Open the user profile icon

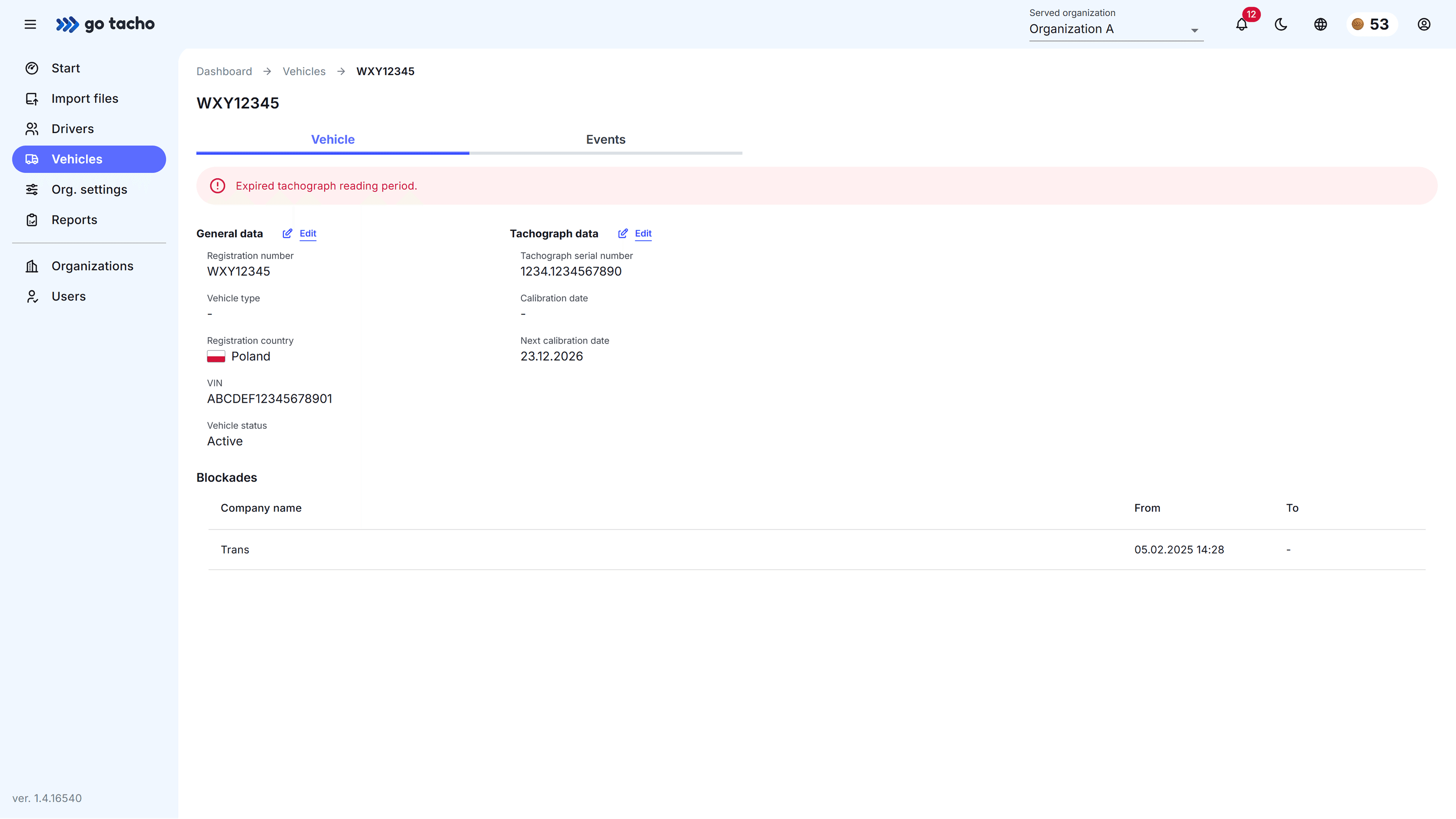1424,24
